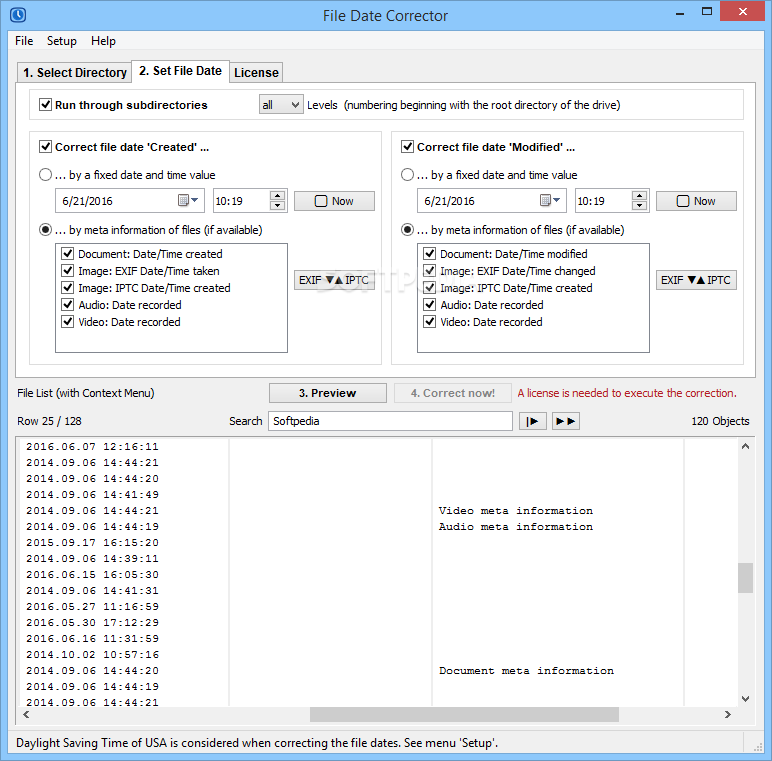Click file list scroll right arrow
The height and width of the screenshot is (761, 772).
tap(728, 714)
